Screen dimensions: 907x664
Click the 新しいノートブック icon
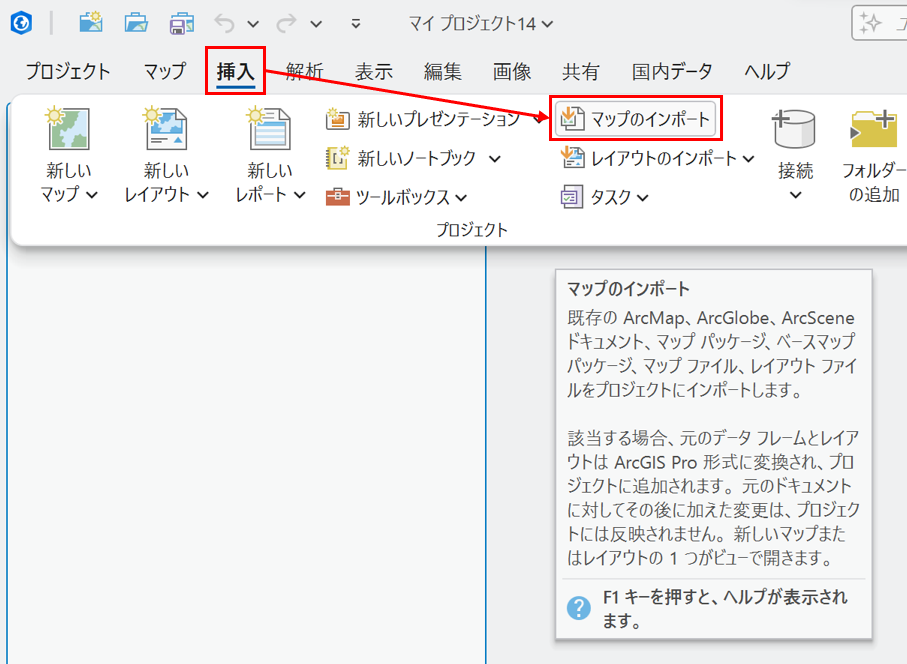click(x=337, y=158)
